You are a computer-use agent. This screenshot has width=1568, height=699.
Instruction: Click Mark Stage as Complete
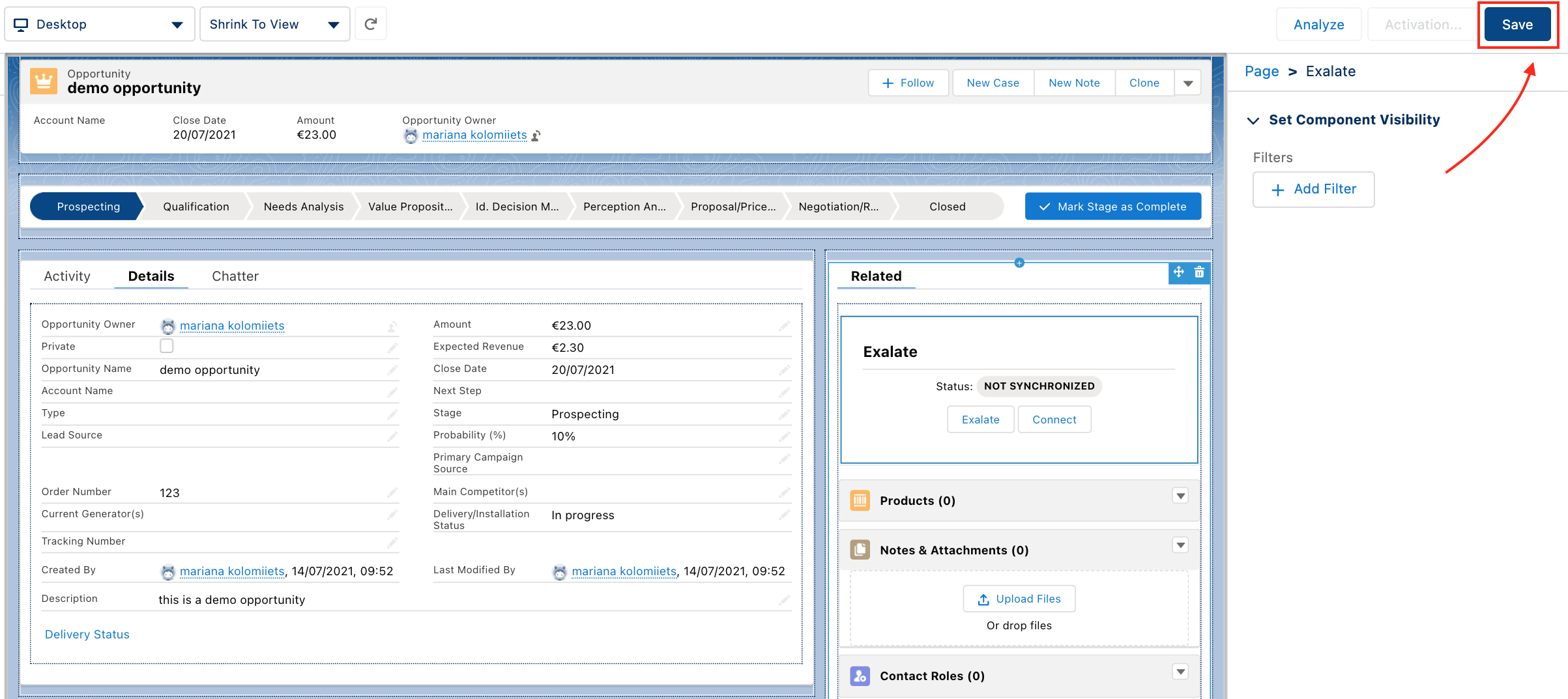tap(1113, 207)
